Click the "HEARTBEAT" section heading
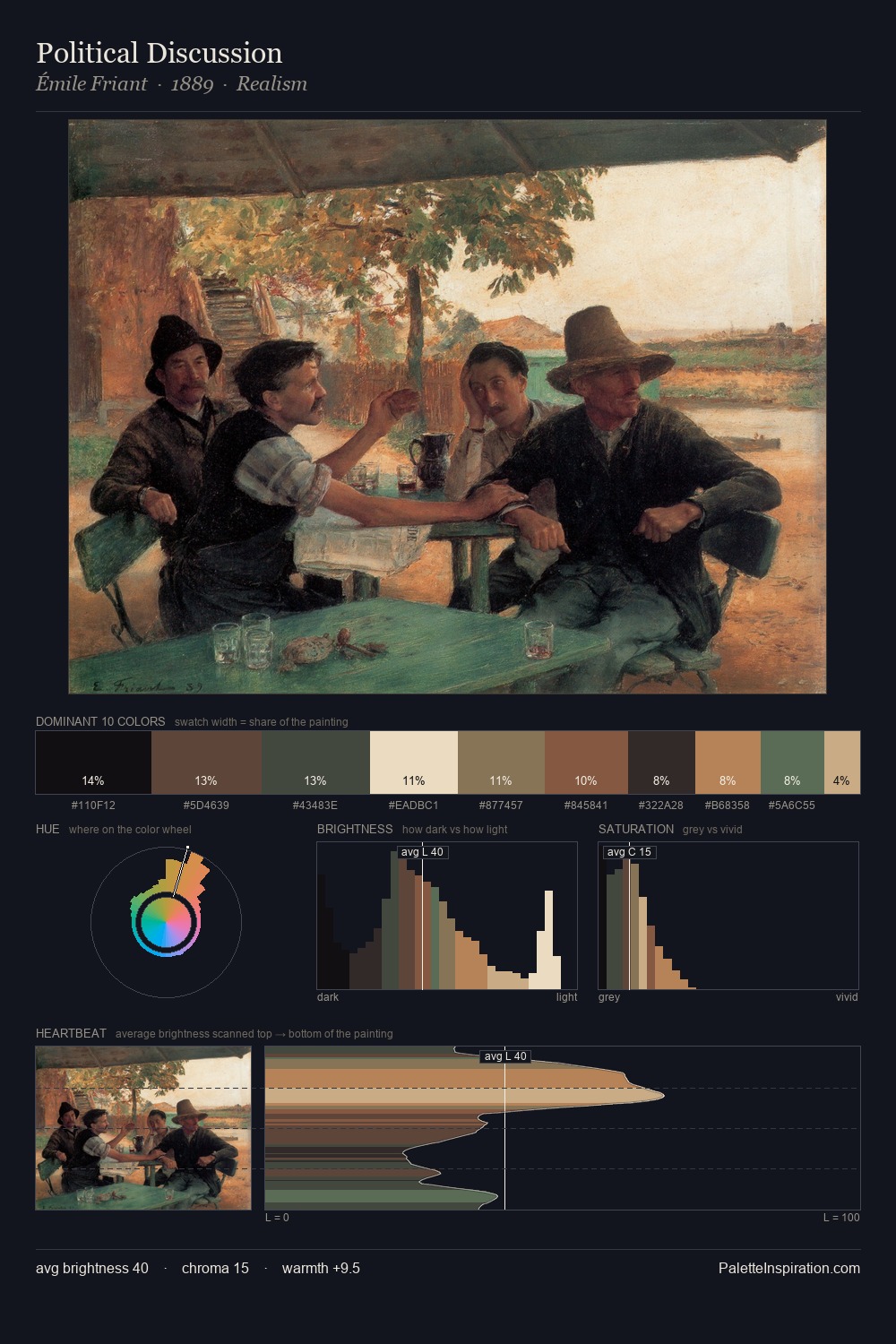Image resolution: width=896 pixels, height=1344 pixels. 71,1033
